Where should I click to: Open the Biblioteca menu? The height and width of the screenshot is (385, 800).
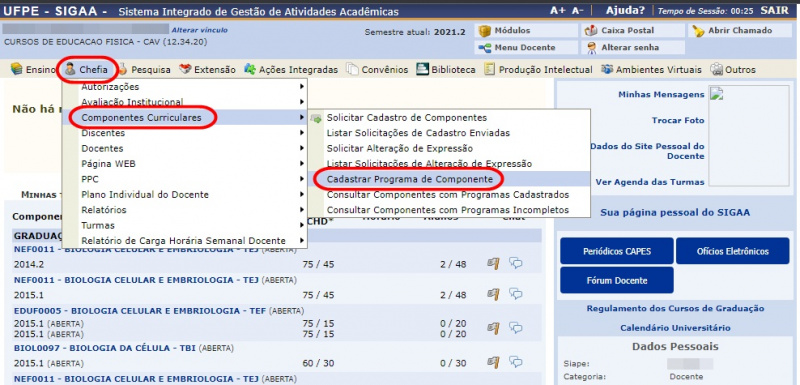pos(446,70)
